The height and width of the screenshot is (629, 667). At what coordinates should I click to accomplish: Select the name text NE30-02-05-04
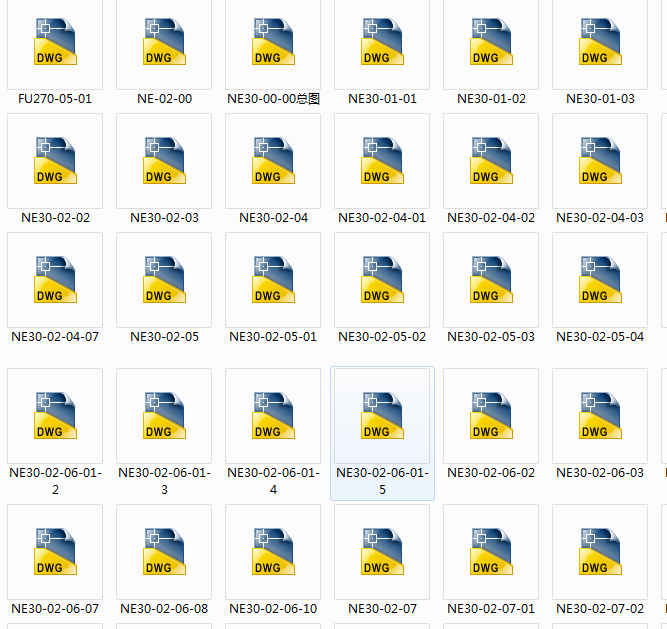(600, 337)
